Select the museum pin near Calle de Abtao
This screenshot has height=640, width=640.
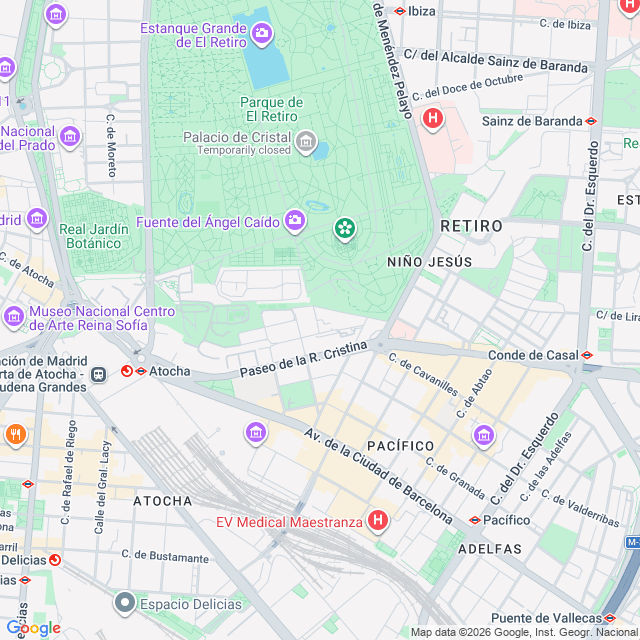[484, 436]
